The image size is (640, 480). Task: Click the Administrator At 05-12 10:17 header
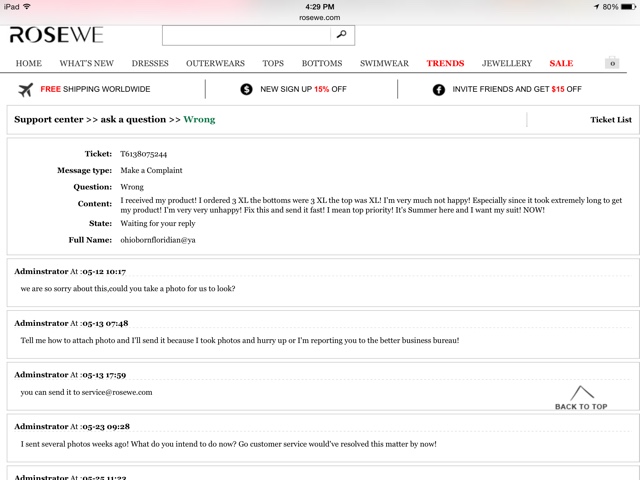coord(70,271)
